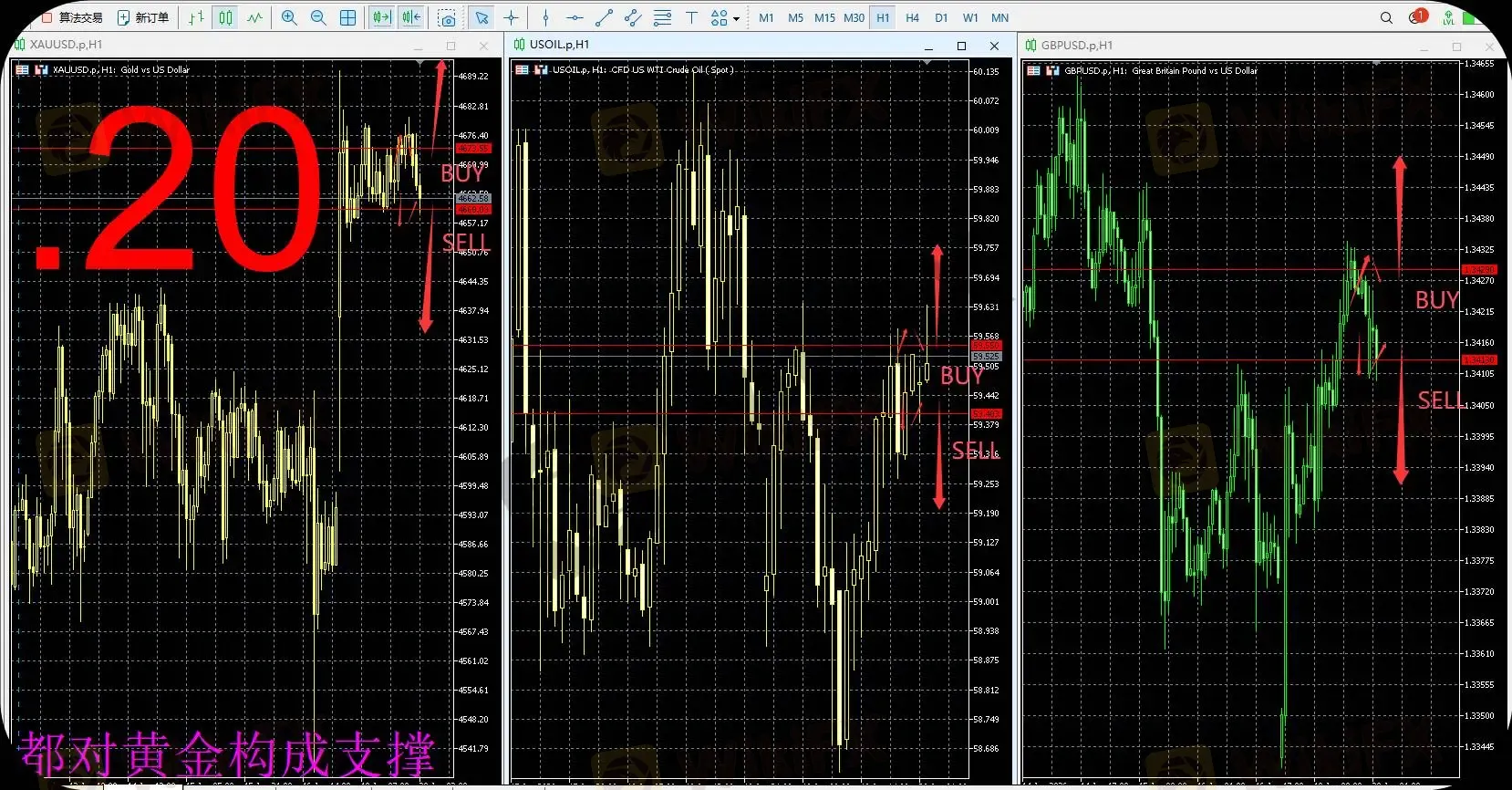
Task: Tile chart windows with grid icon
Action: point(347,17)
